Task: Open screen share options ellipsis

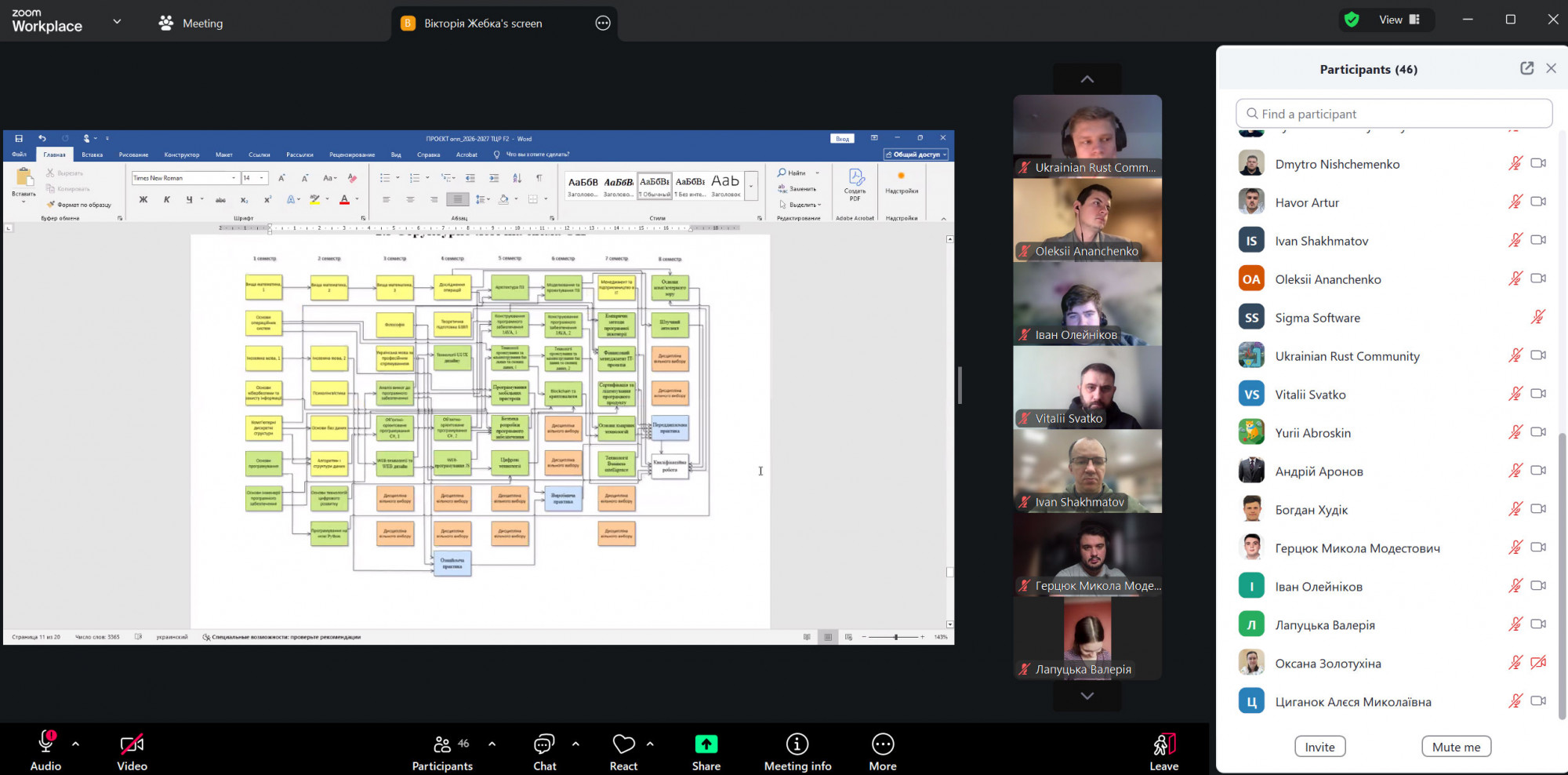Action: [602, 23]
